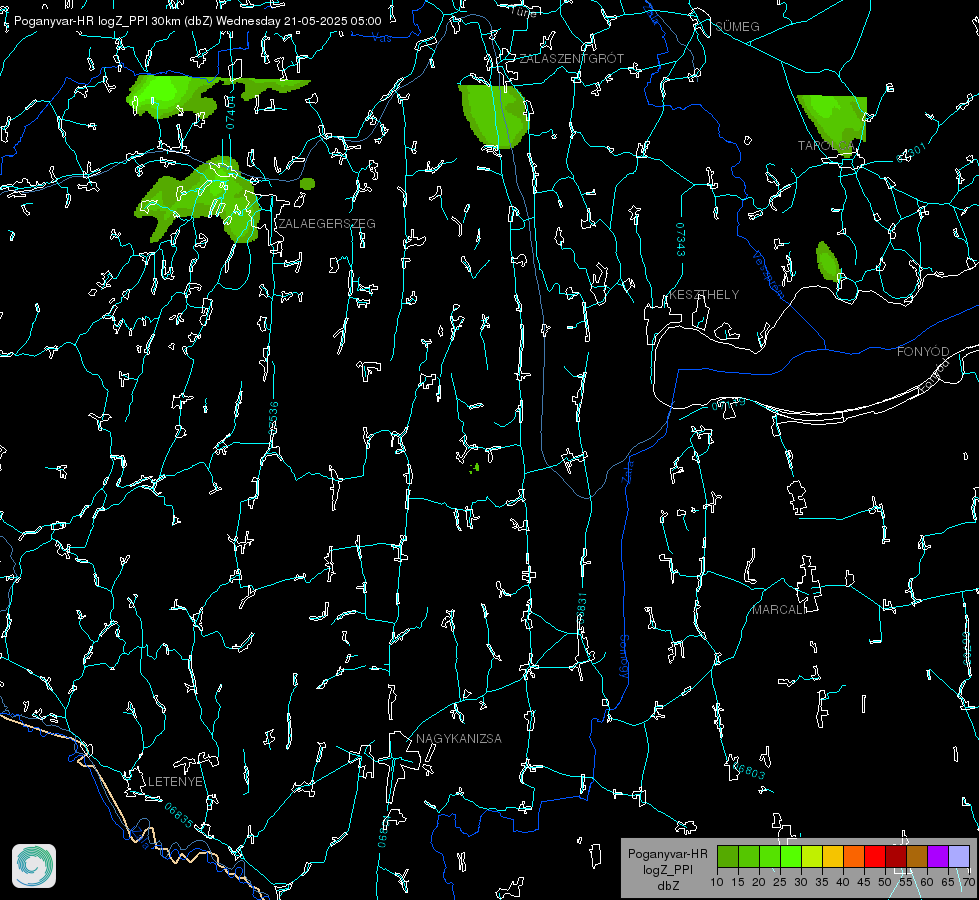Click the legend value 70

click(x=969, y=883)
